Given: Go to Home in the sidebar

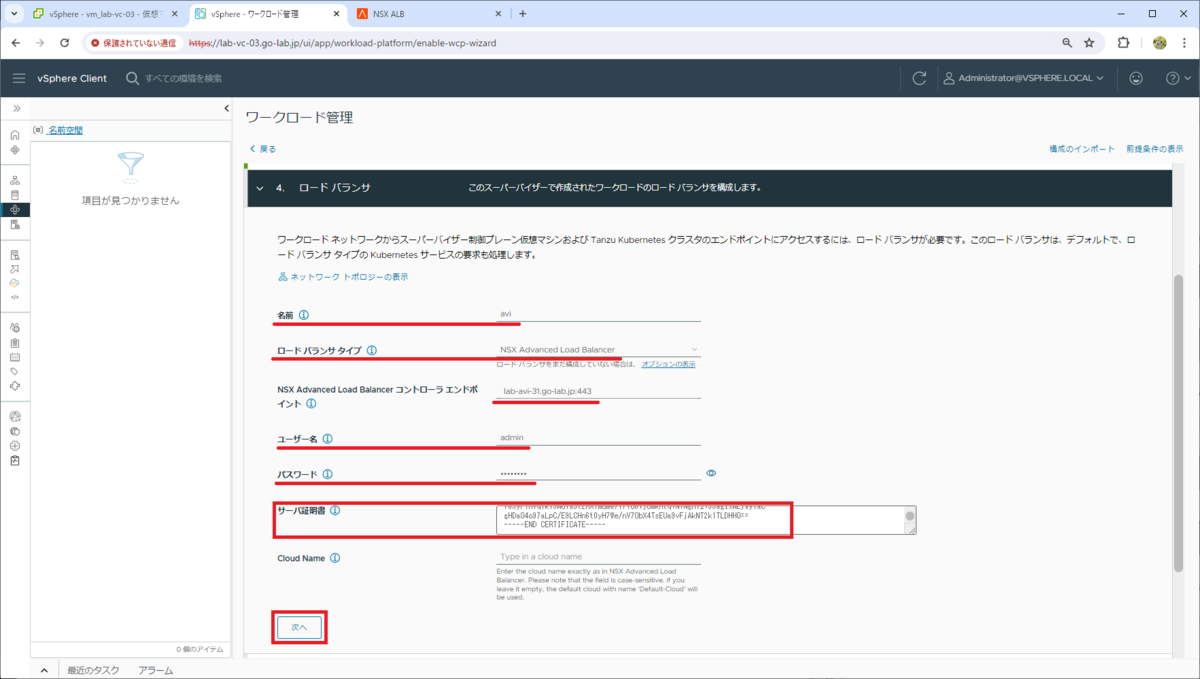Looking at the screenshot, I should tap(15, 135).
